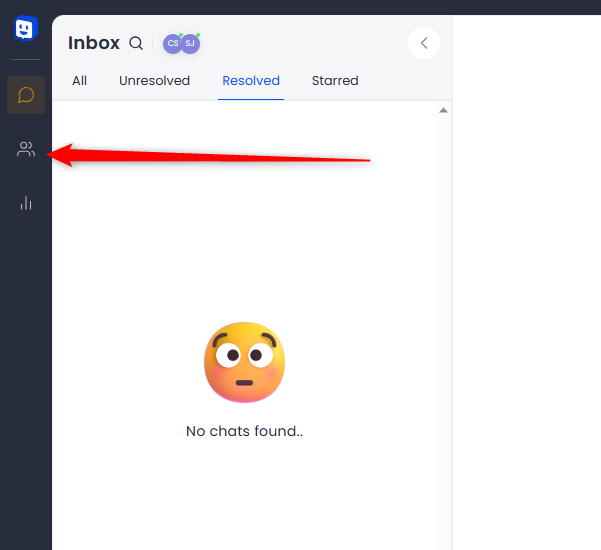601x550 pixels.
Task: Select the CS agent avatar
Action: click(x=172, y=43)
